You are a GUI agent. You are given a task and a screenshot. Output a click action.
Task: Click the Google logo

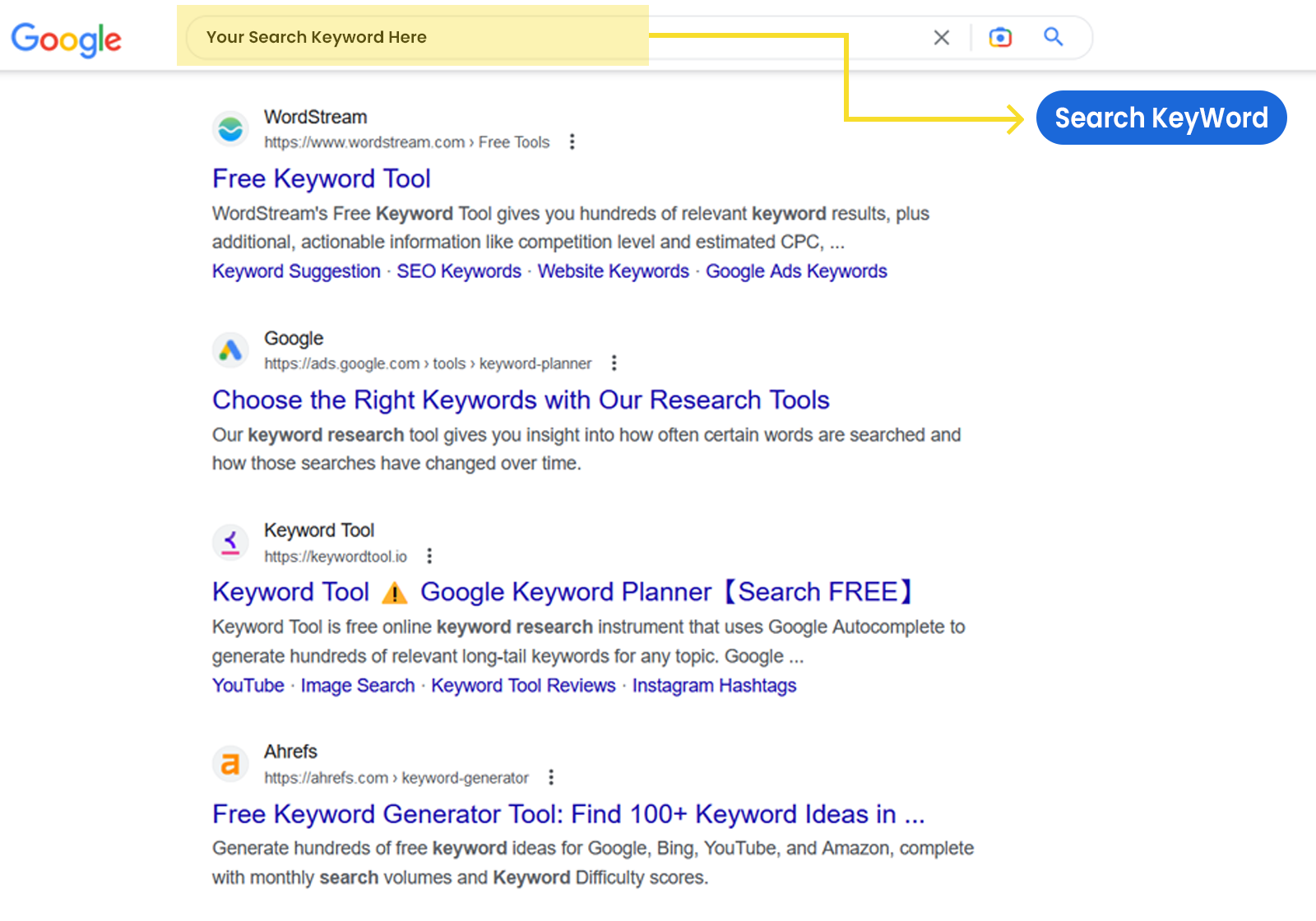(66, 39)
